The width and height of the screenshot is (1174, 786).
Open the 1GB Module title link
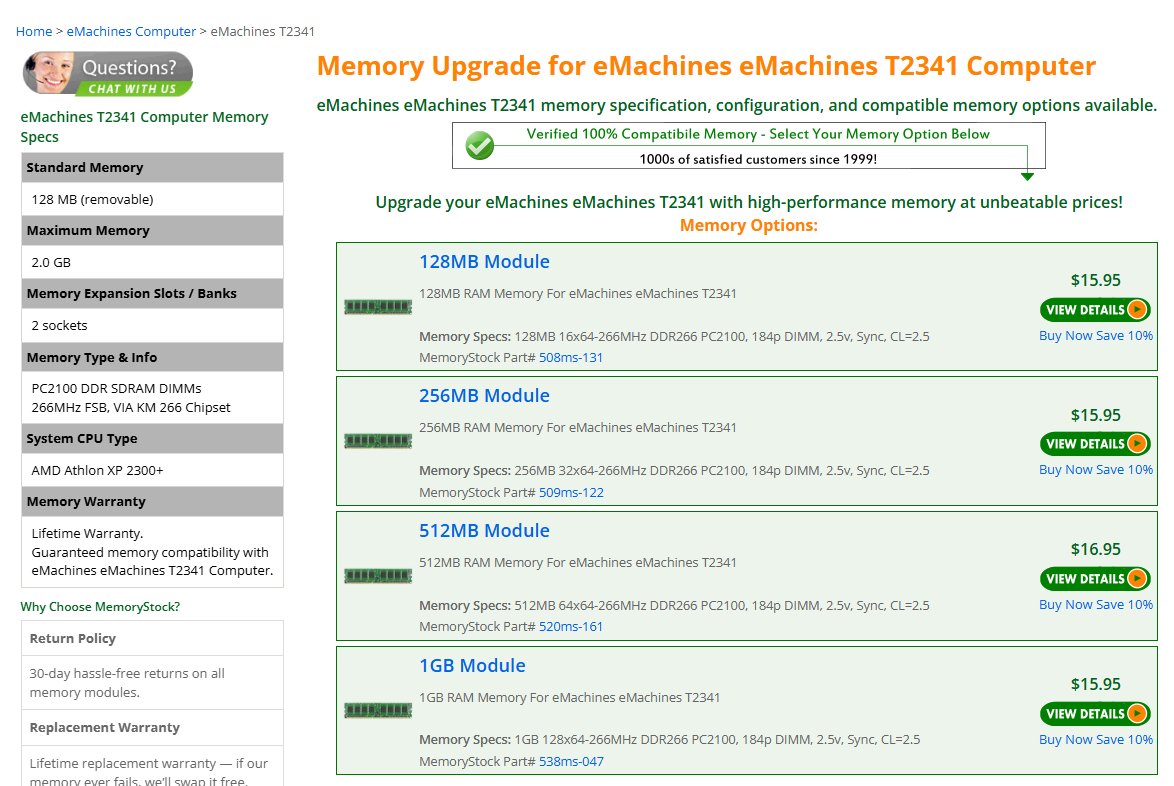(x=472, y=665)
